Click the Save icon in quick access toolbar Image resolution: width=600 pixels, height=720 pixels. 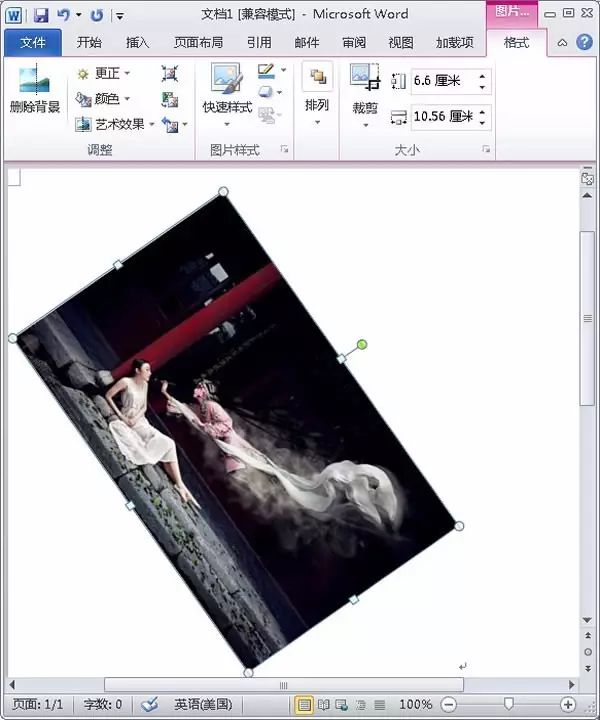click(41, 15)
